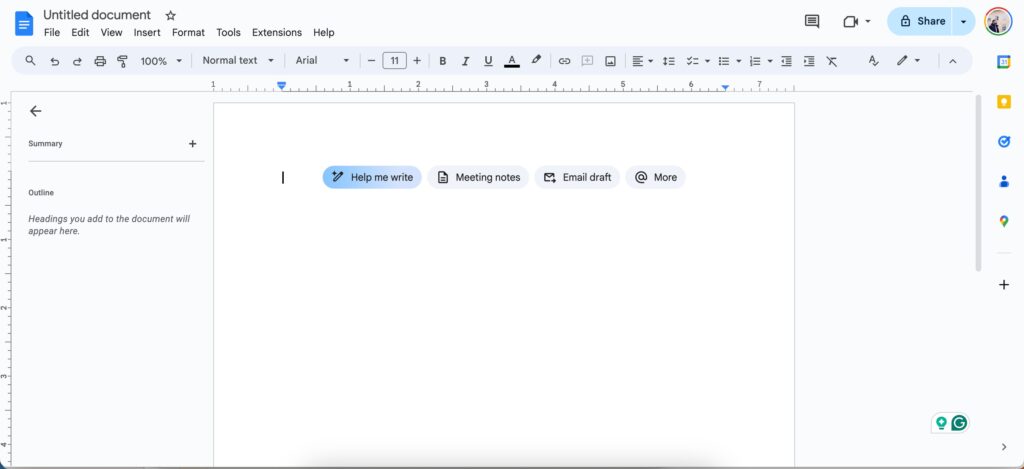Toggle underline formatting
The image size is (1024, 469).
(488, 61)
